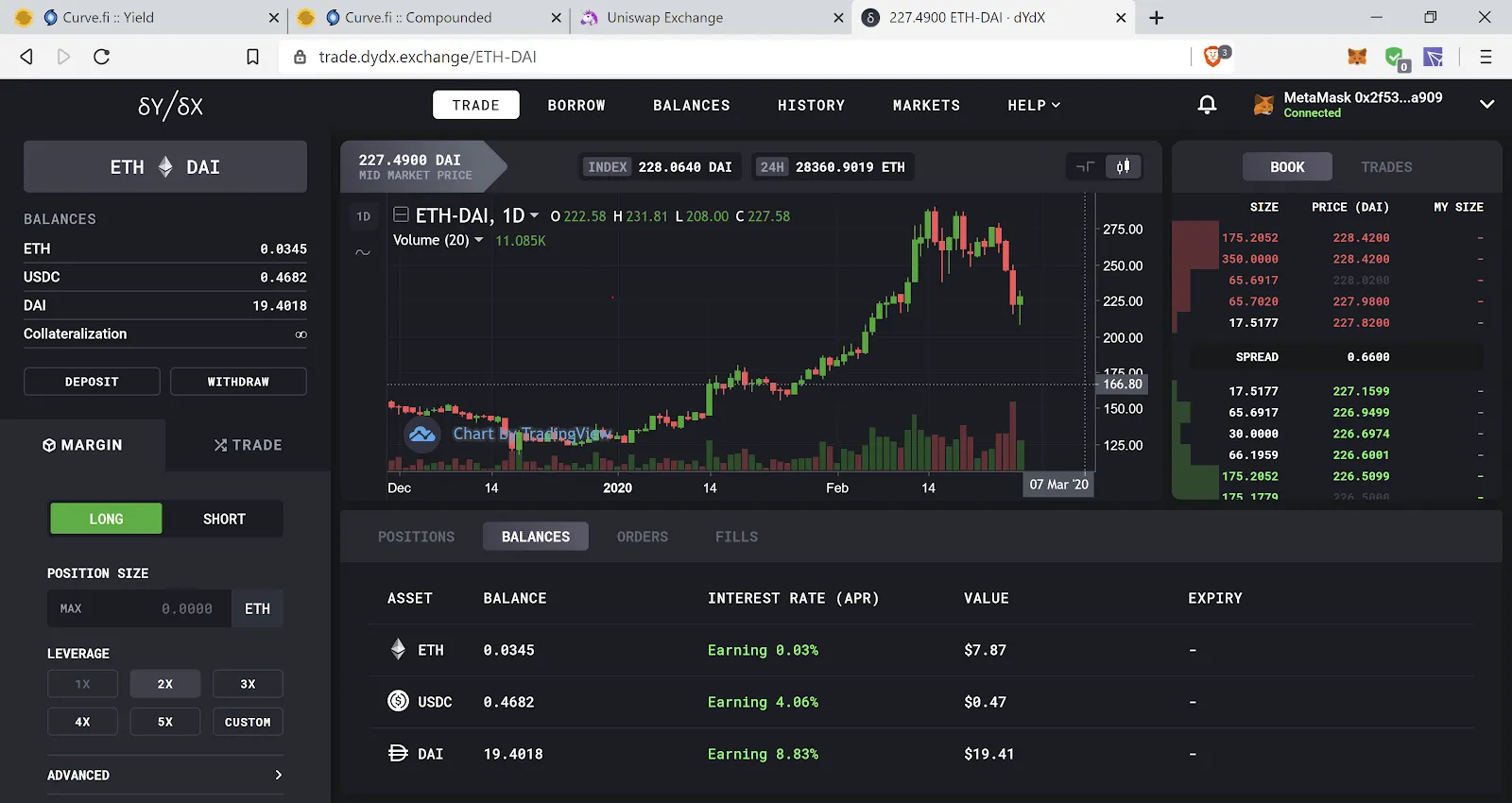Image resolution: width=1512 pixels, height=803 pixels.
Task: Choose CUSTOM leverage
Action: (x=248, y=722)
